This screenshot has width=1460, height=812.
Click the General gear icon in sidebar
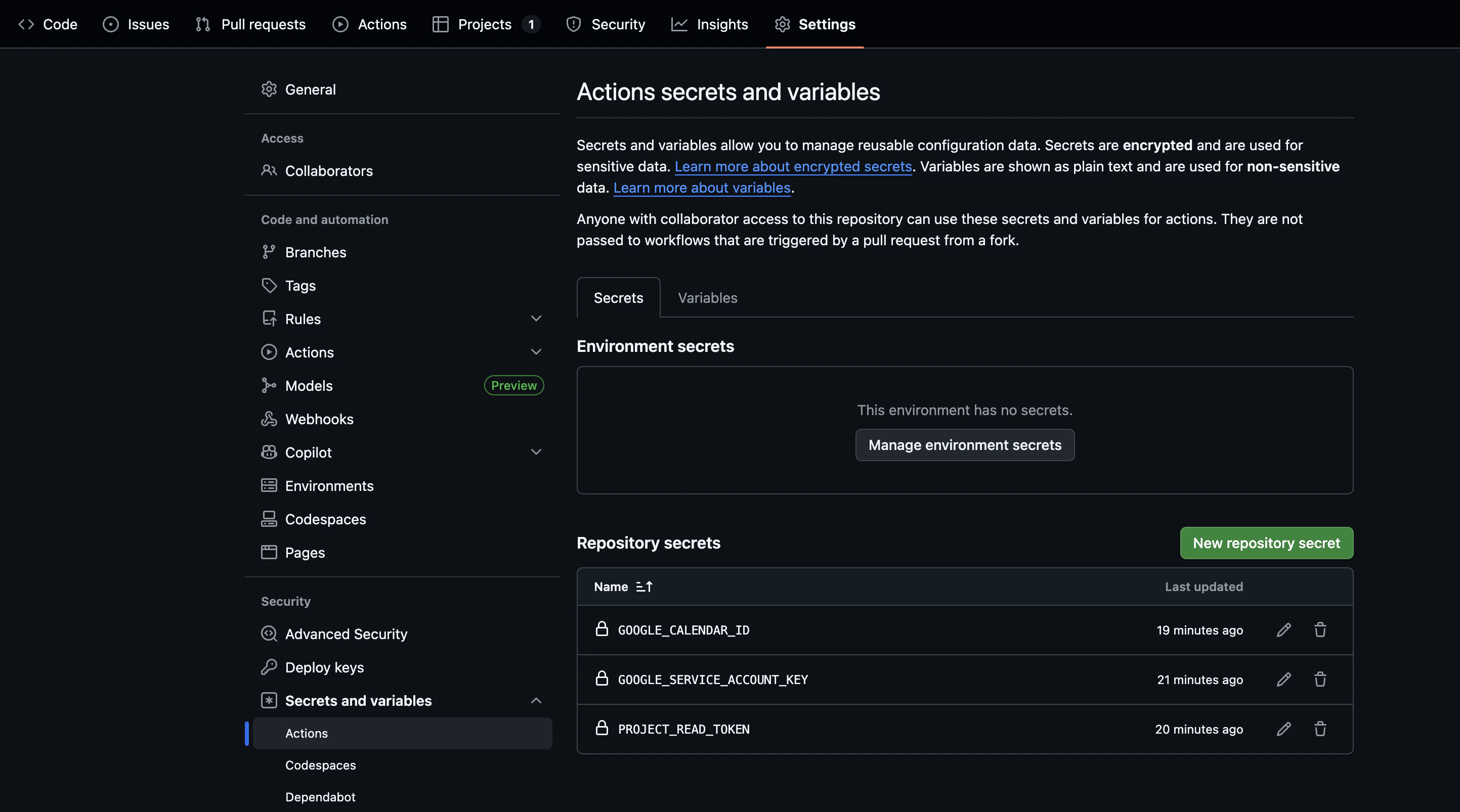click(269, 89)
